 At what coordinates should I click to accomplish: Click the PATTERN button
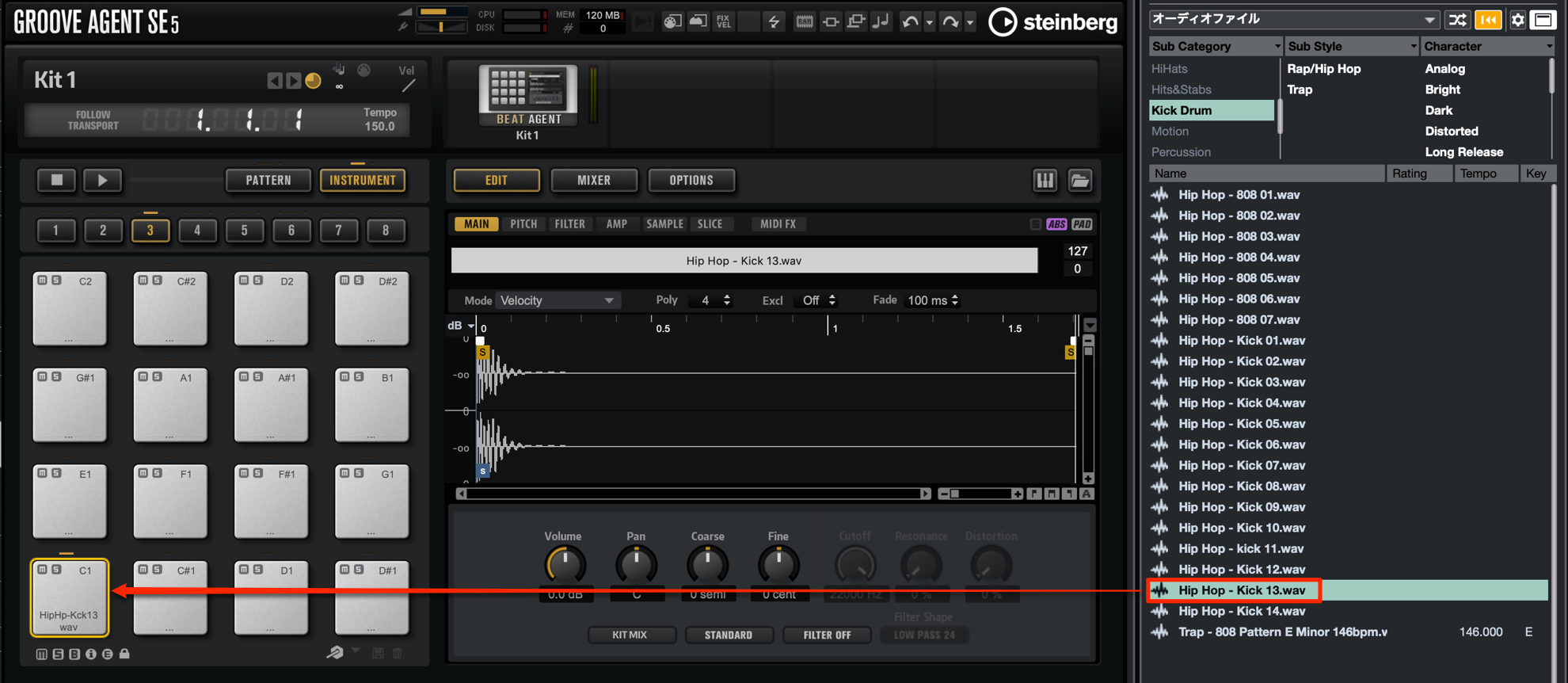[x=268, y=181]
